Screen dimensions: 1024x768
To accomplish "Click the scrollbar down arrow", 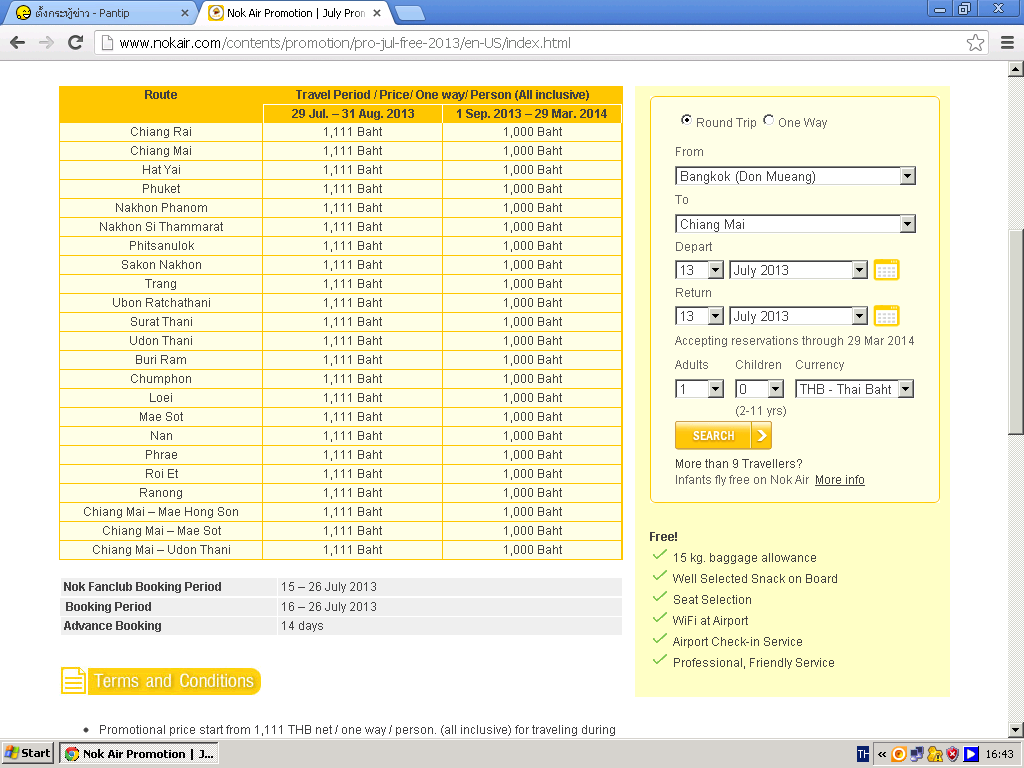I will [x=1016, y=730].
